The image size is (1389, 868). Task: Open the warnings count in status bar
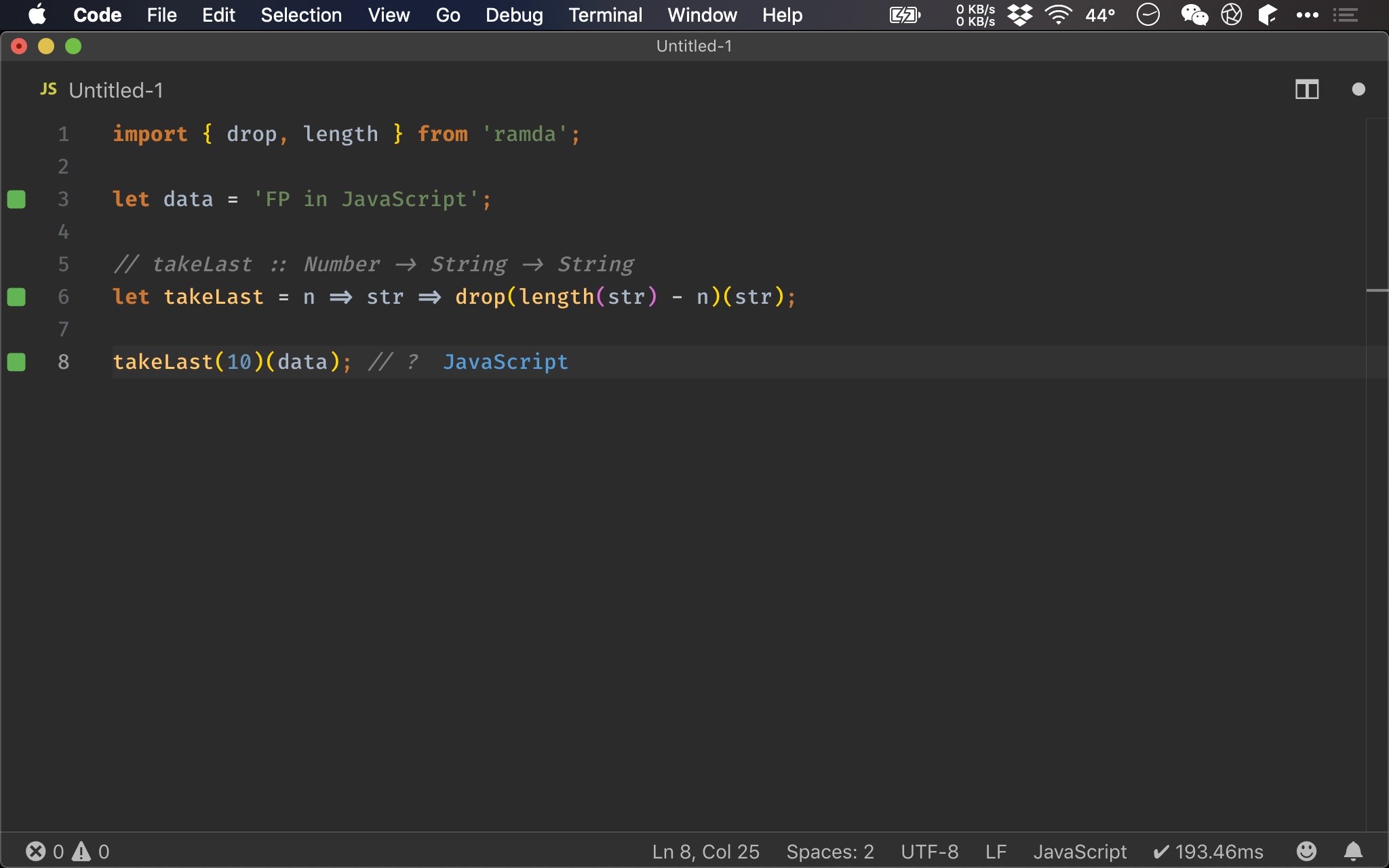(91, 851)
